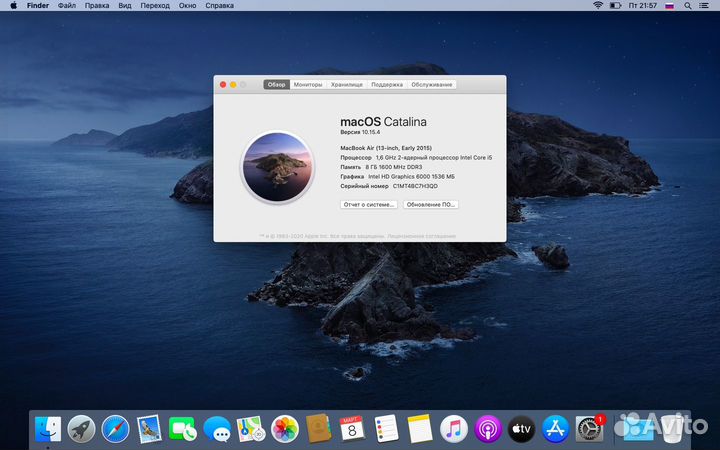This screenshot has width=720, height=450.
Task: Open the Правка menu
Action: coord(97,6)
